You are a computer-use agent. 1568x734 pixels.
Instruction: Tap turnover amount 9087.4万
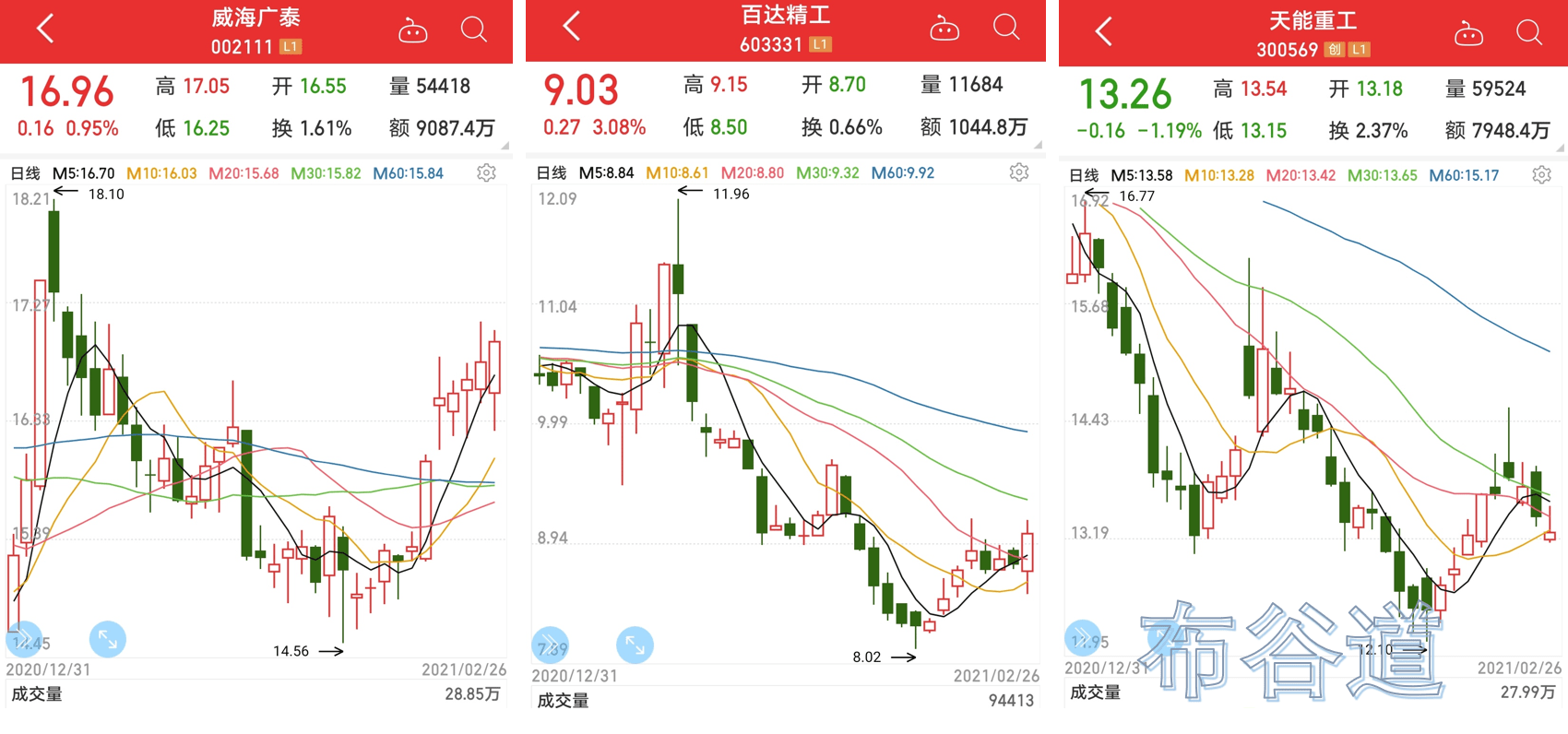coord(455,128)
